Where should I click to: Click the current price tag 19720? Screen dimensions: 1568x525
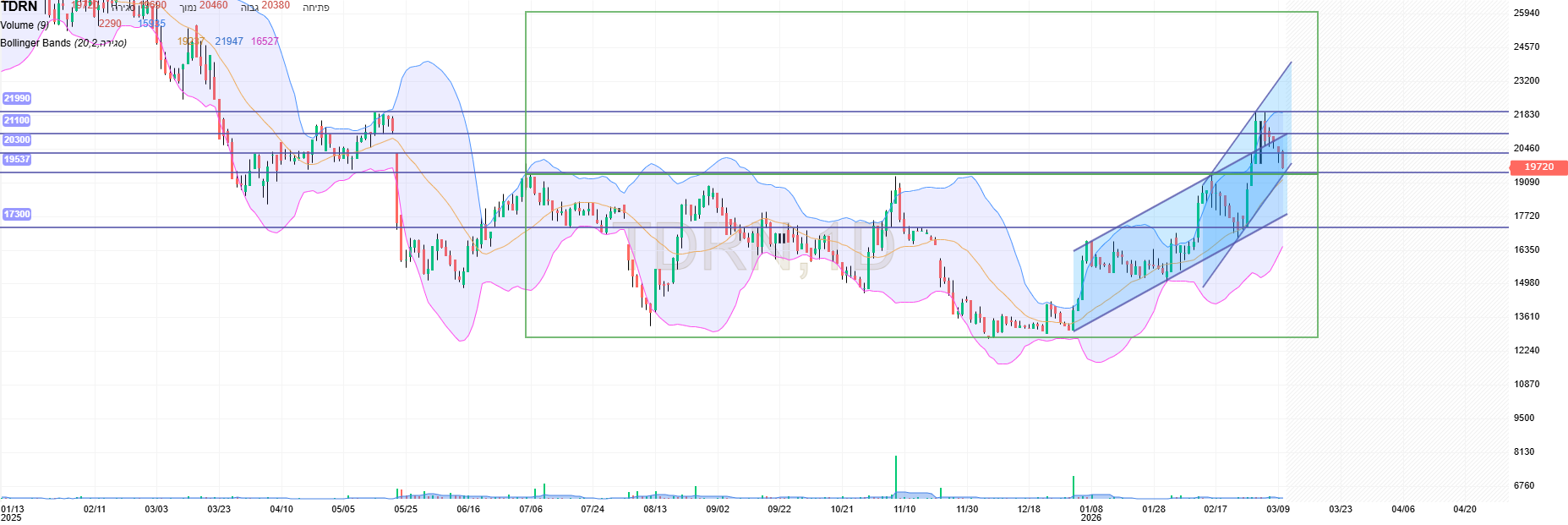tap(1538, 167)
